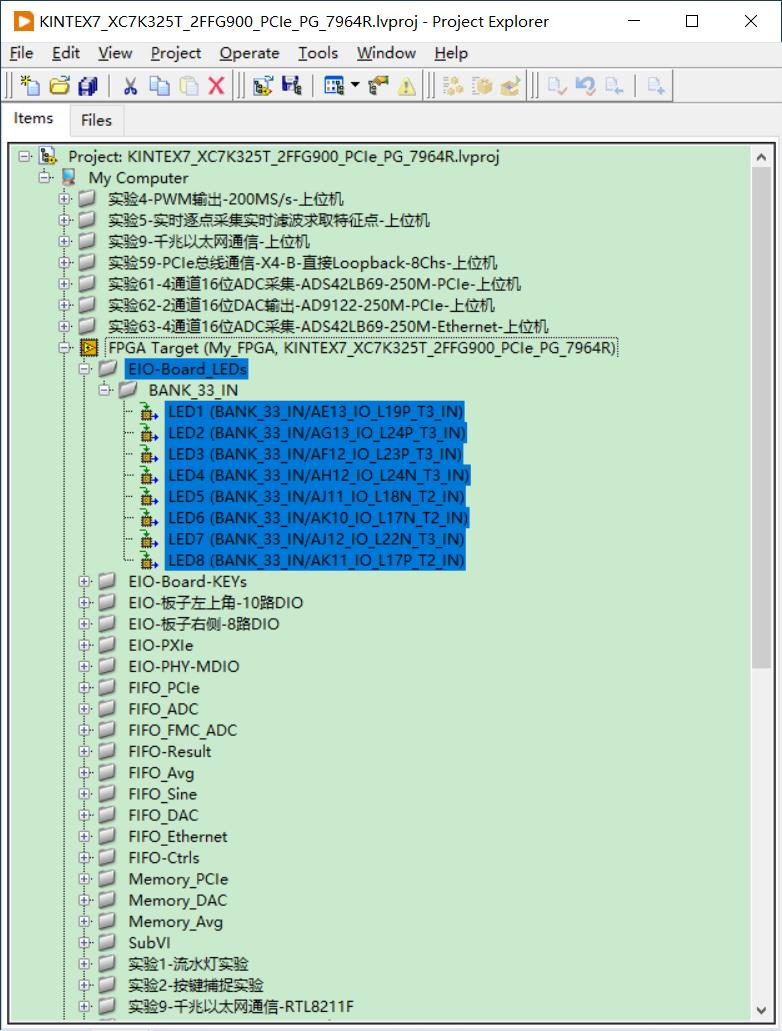
Task: Click the vertical scrollbar thumb
Action: (761, 418)
